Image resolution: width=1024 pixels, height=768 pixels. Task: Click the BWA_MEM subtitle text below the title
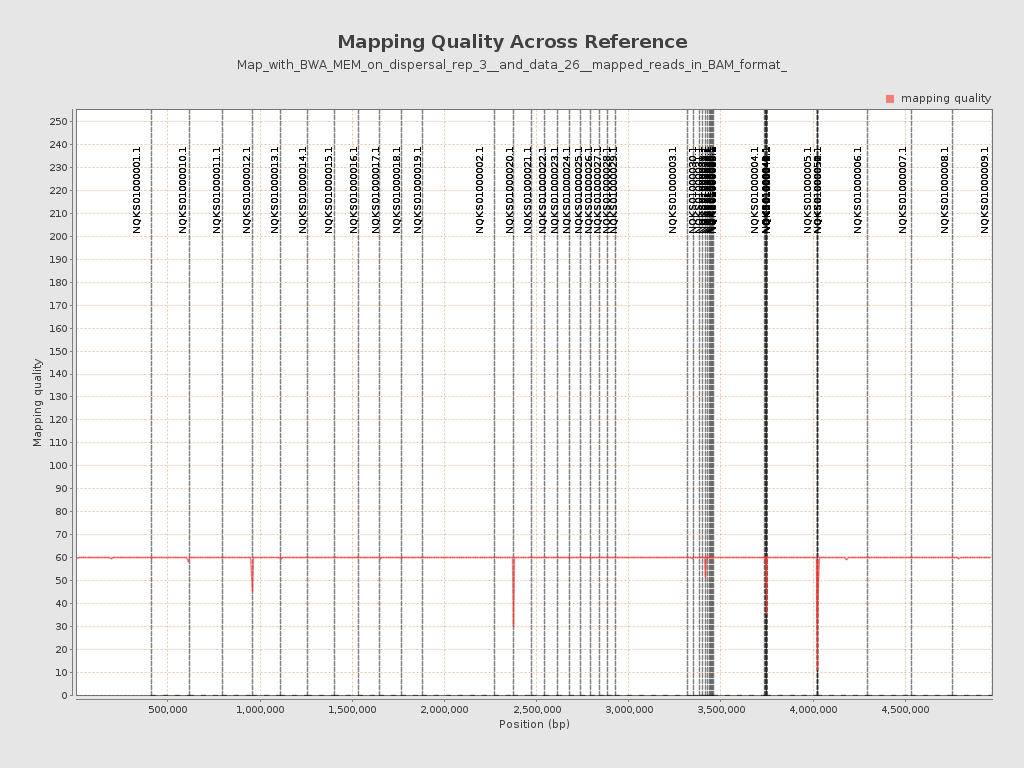point(512,65)
